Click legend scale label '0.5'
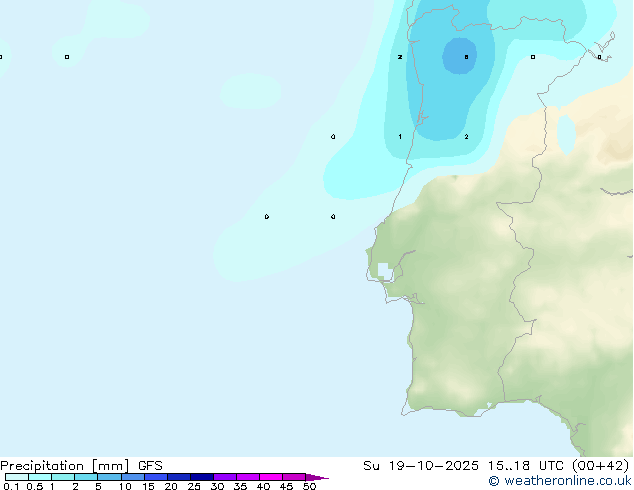634x490 pixels. pos(35,486)
